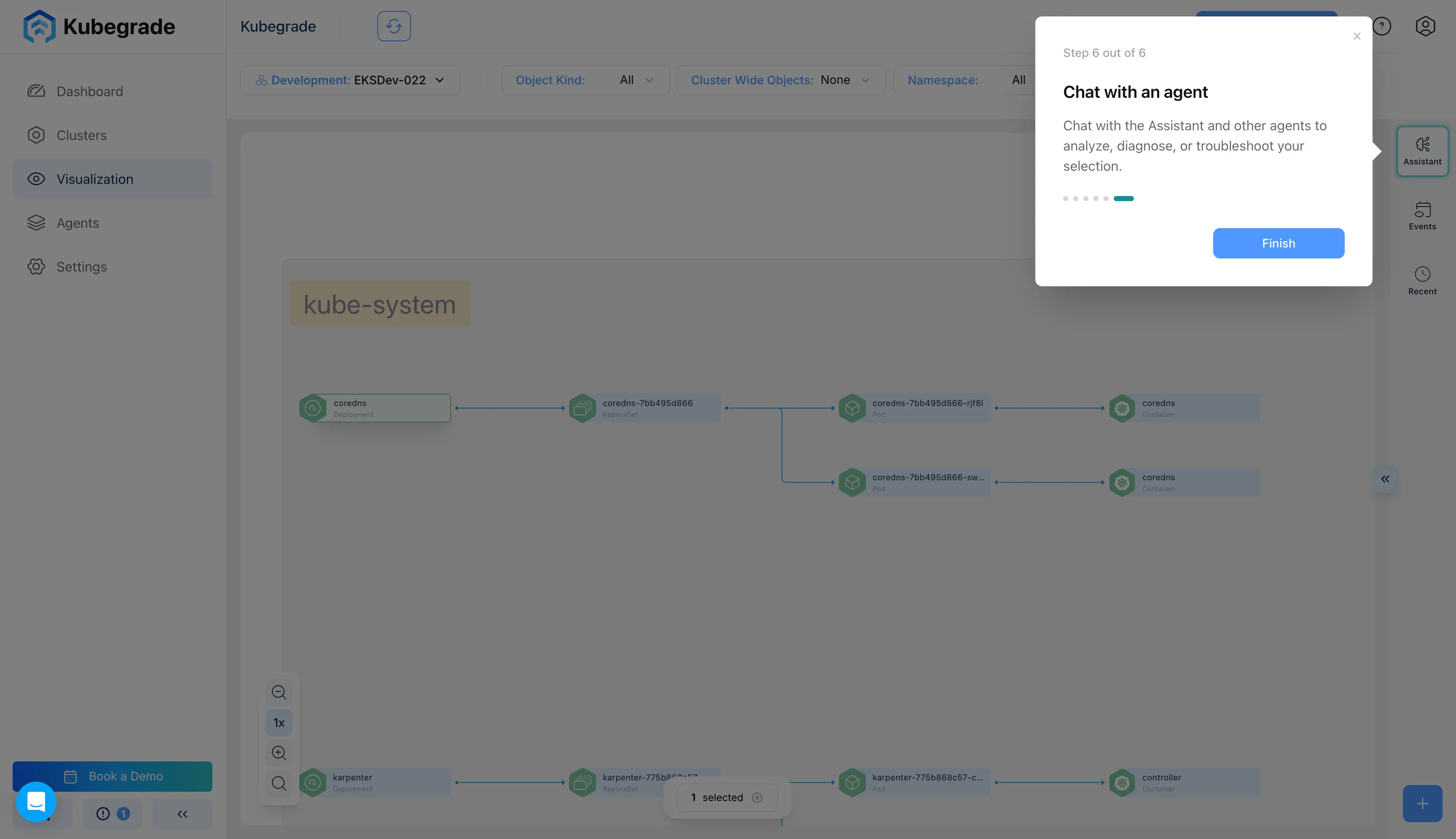Open the Object Kind dropdown
1456x839 pixels.
coord(585,80)
